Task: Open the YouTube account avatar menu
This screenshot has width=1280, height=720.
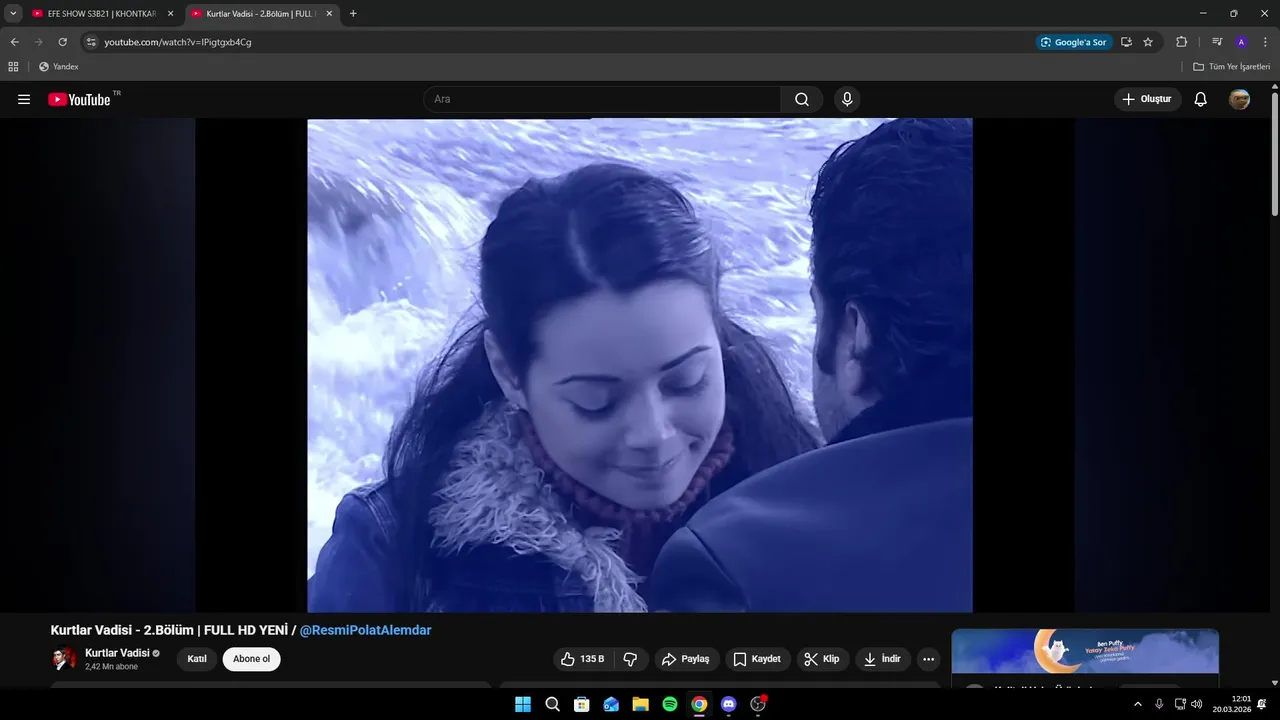Action: 1239,99
